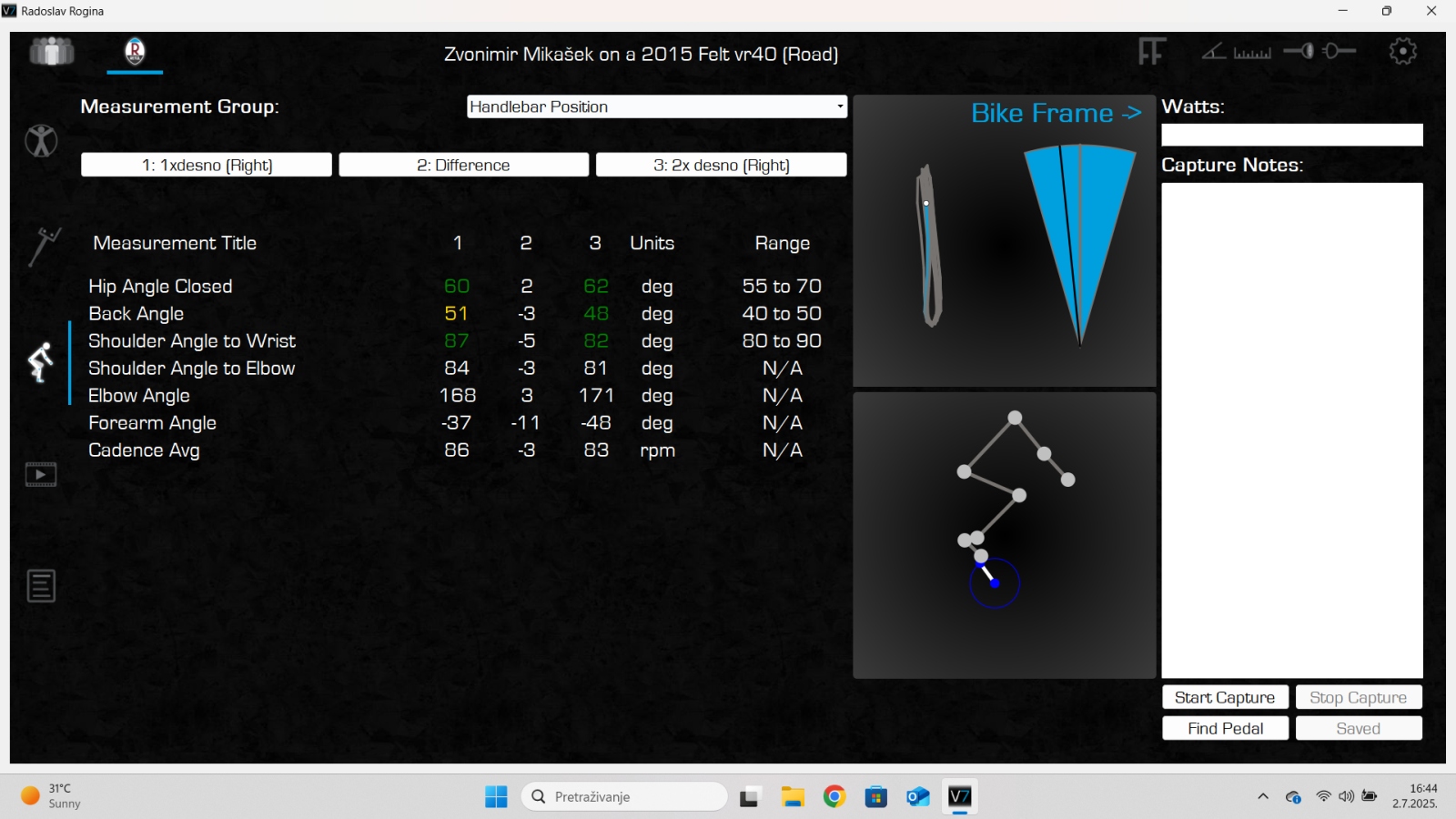The image size is (1456, 819).
Task: Open the weather widget showing 31°C
Action: (52, 796)
